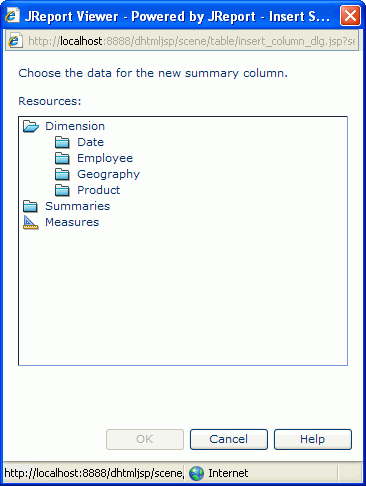The width and height of the screenshot is (366, 486).
Task: Click the Employee folder icon
Action: pyautogui.click(x=62, y=158)
